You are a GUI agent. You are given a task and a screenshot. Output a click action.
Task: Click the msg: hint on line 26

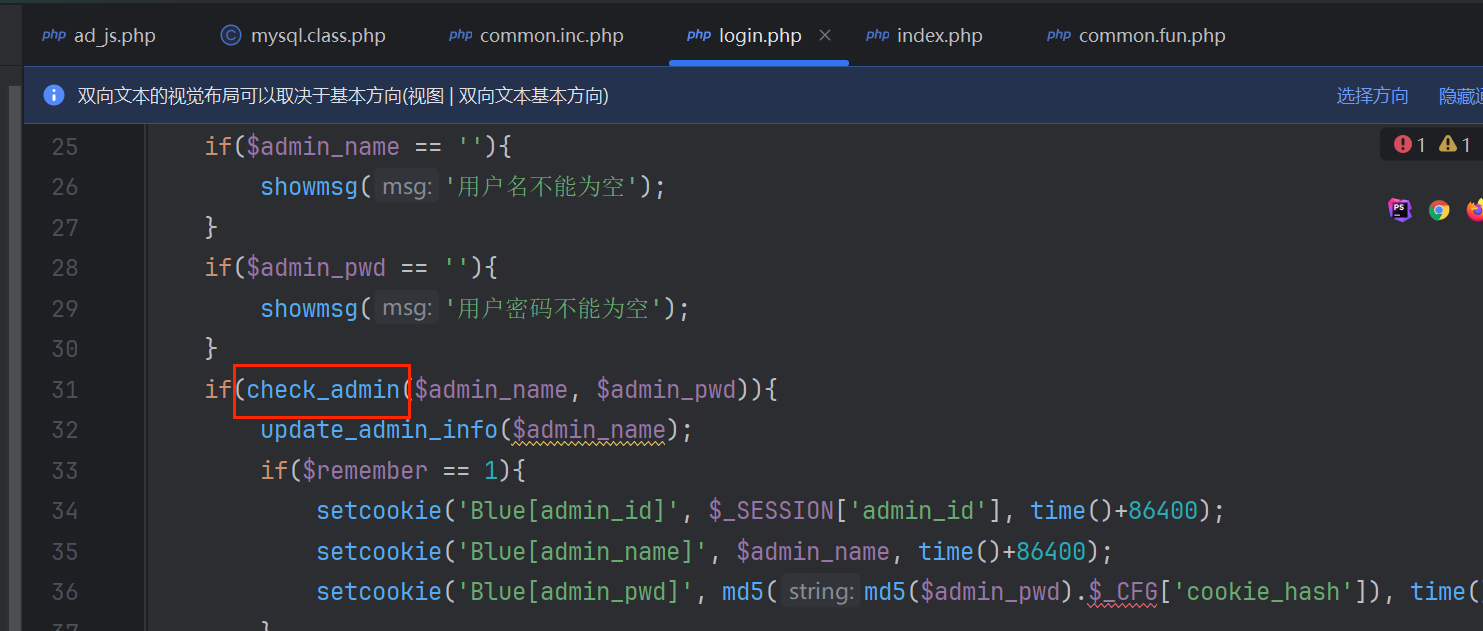(406, 187)
